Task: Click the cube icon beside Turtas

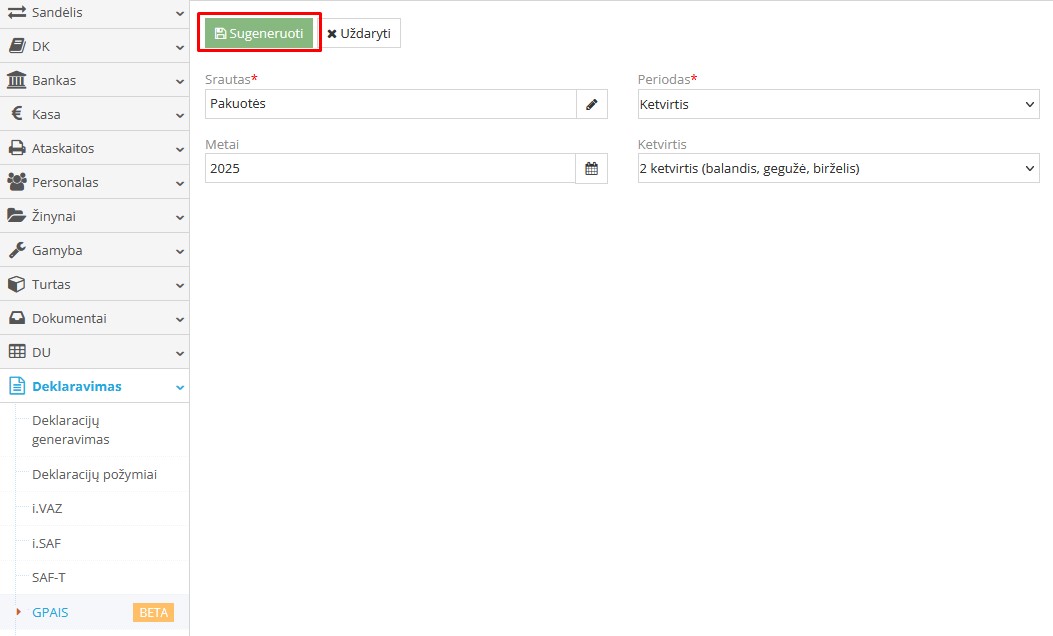Action: [17, 284]
